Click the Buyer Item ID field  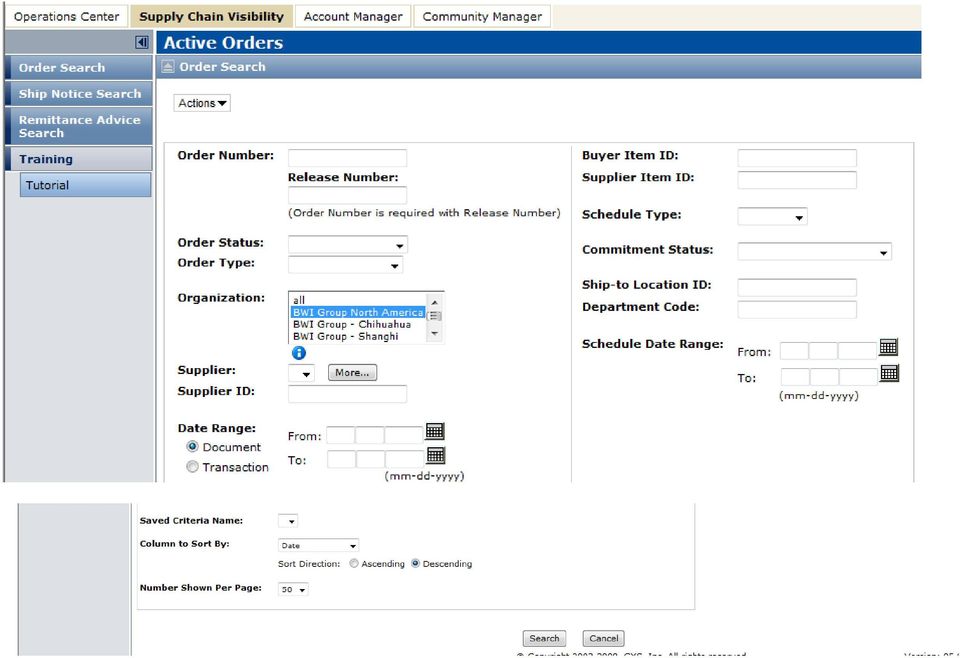click(797, 158)
